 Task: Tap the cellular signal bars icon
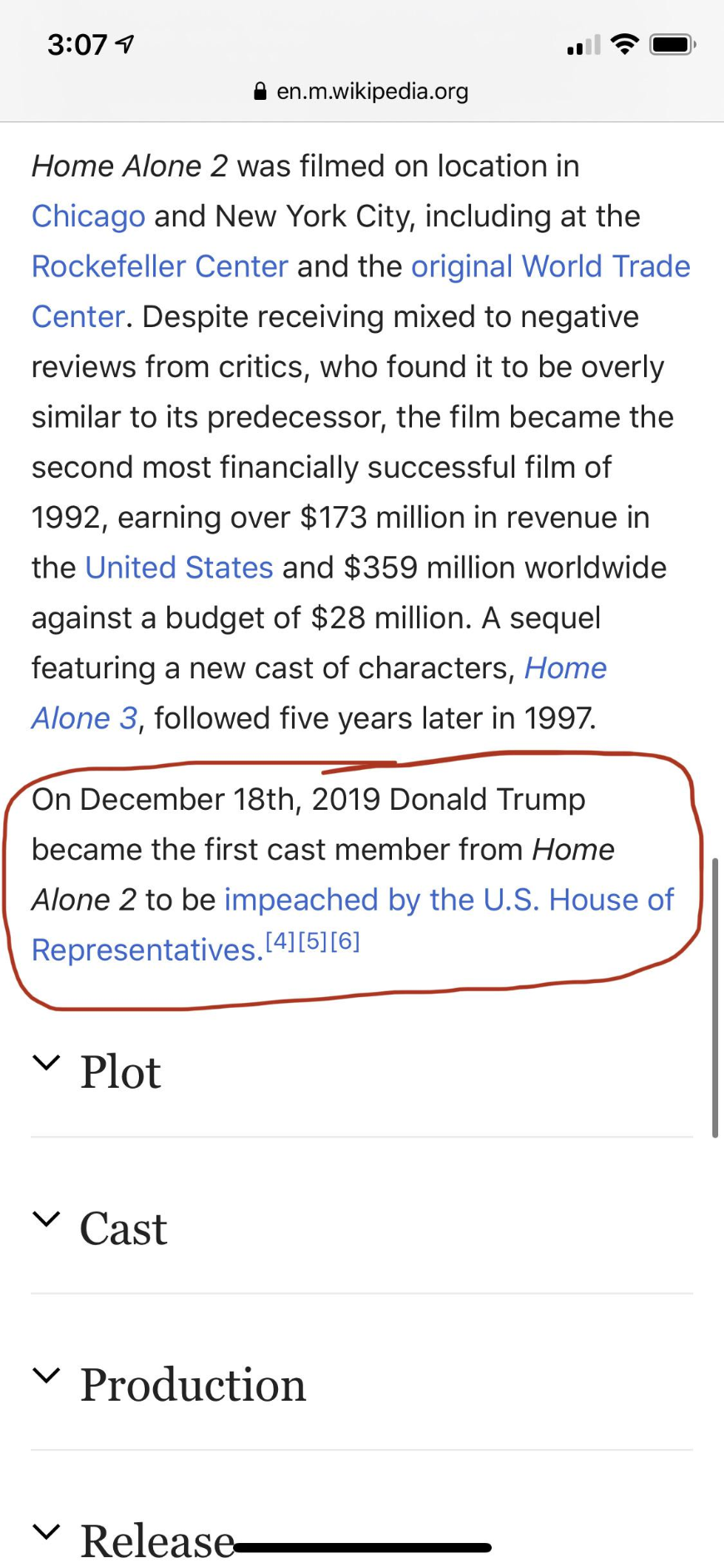click(583, 45)
